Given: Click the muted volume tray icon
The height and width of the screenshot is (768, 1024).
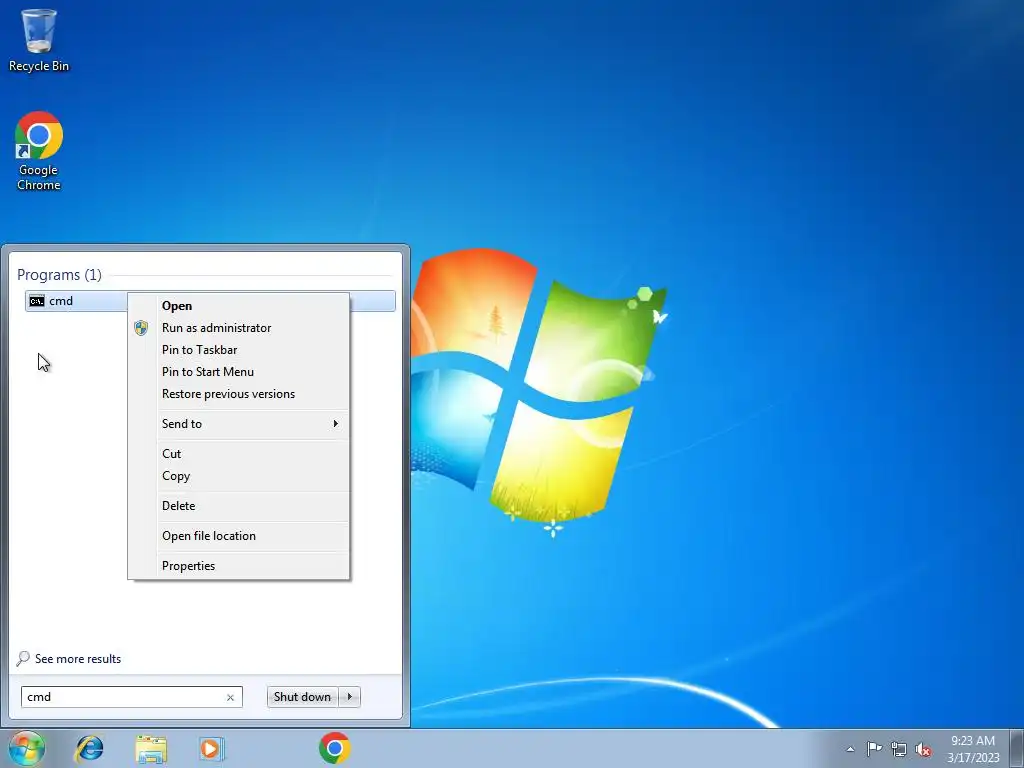Looking at the screenshot, I should tap(923, 749).
